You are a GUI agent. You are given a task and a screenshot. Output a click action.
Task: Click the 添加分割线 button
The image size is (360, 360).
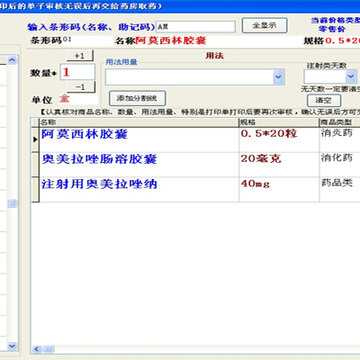point(137,98)
